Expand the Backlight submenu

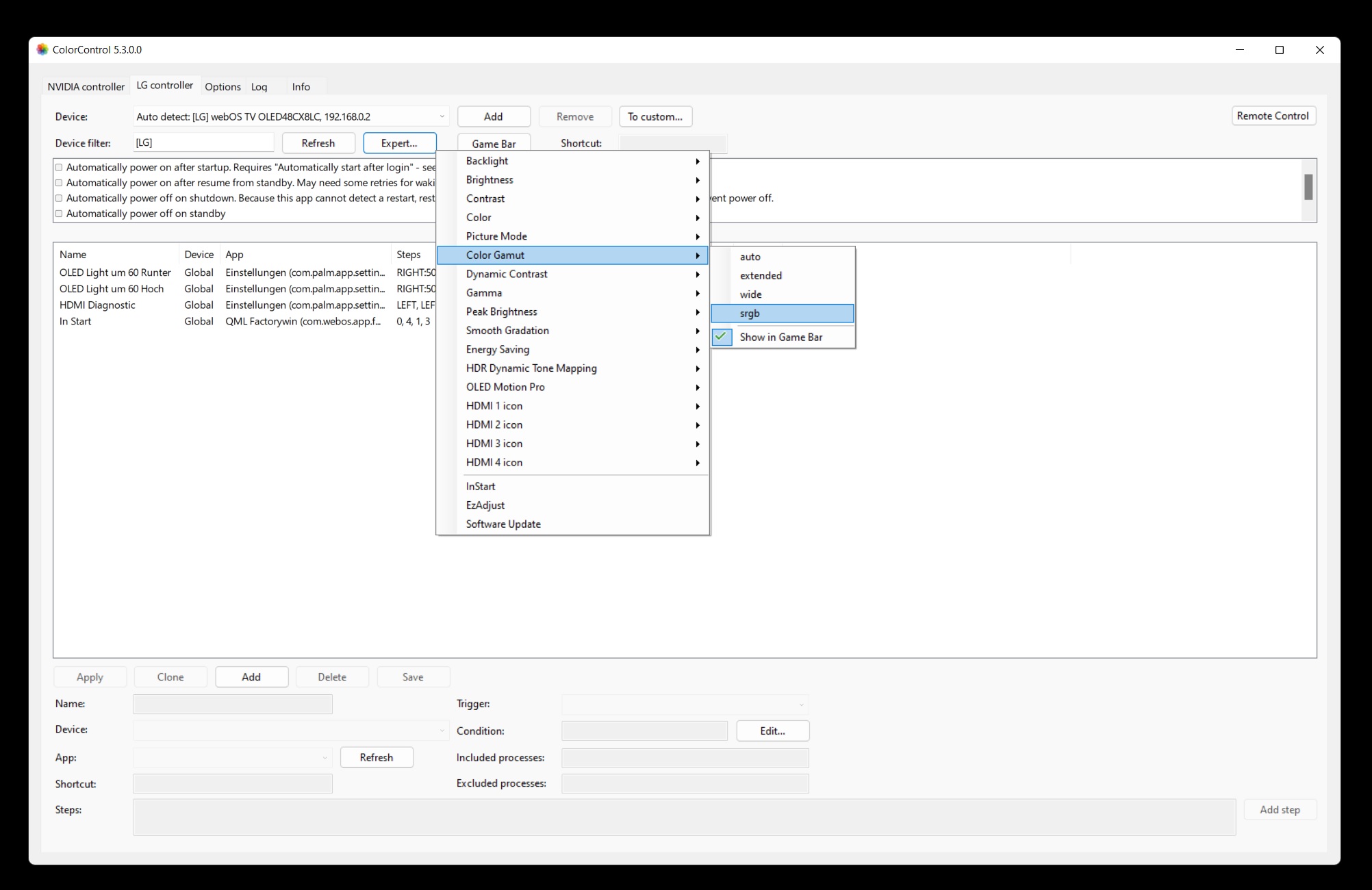click(573, 161)
